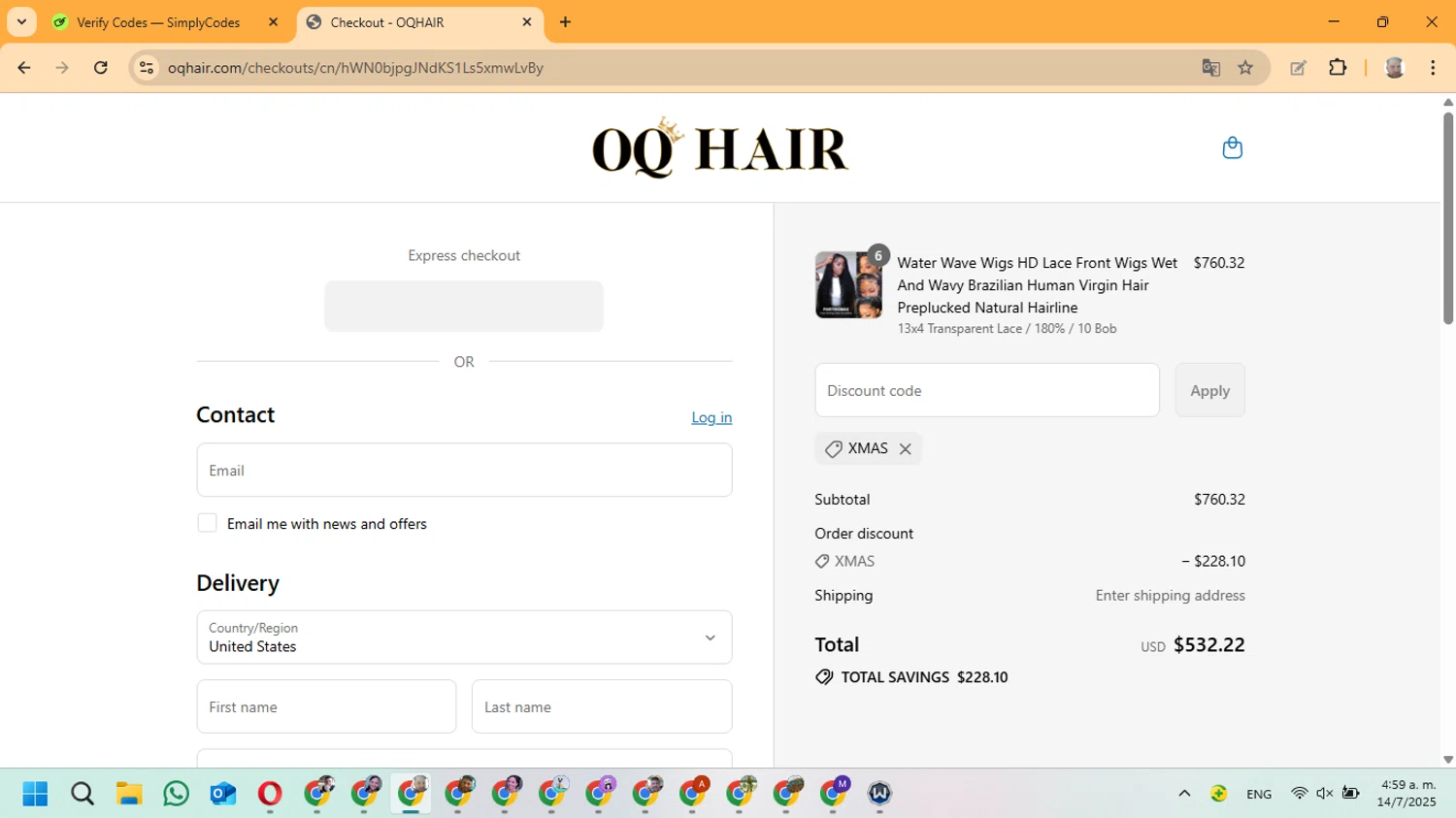The width and height of the screenshot is (1456, 818).
Task: Open File Explorer from taskbar
Action: pyautogui.click(x=129, y=794)
